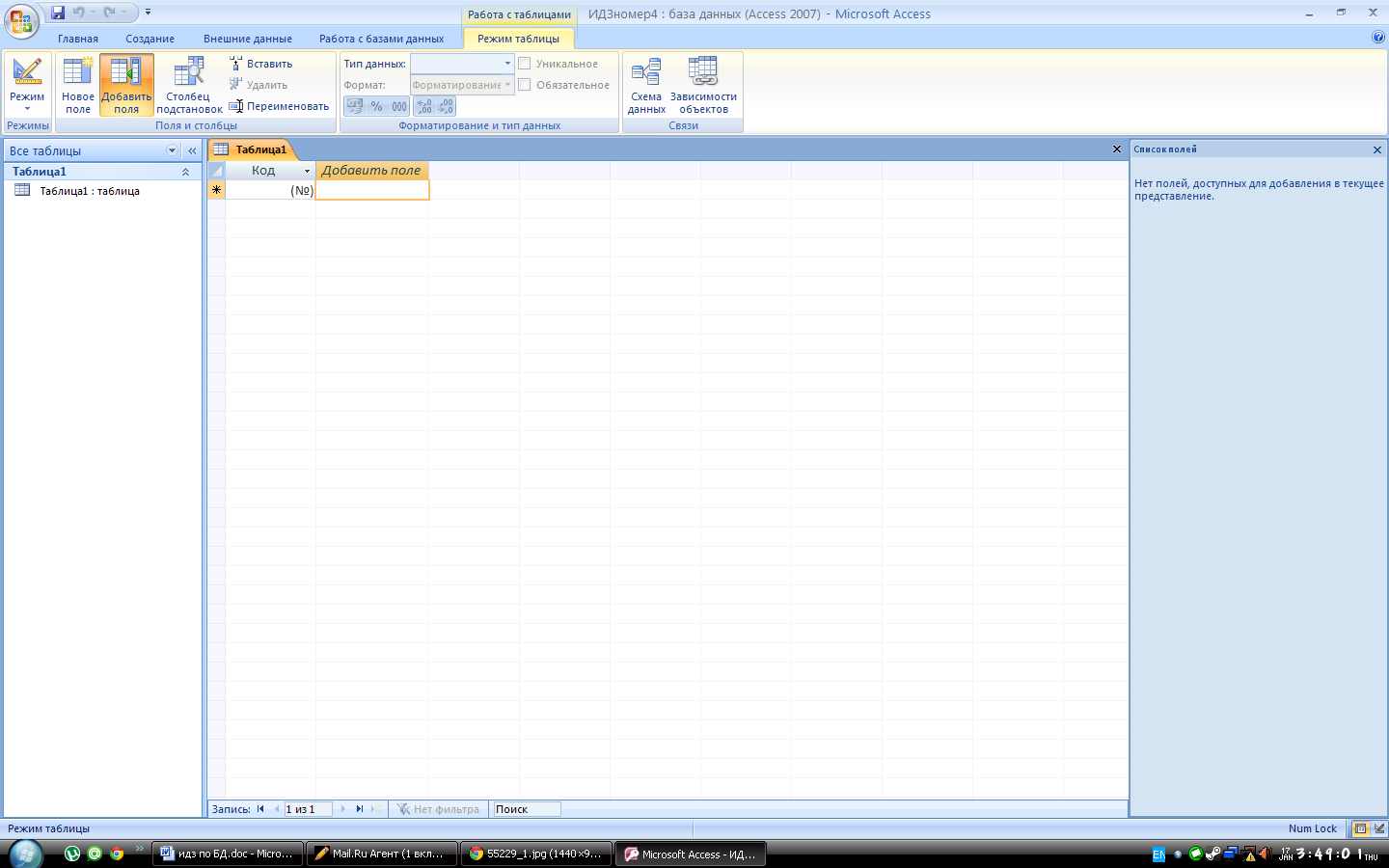This screenshot has height=868, width=1389.
Task: Select the new record row selector asterisk
Action: pos(217,190)
